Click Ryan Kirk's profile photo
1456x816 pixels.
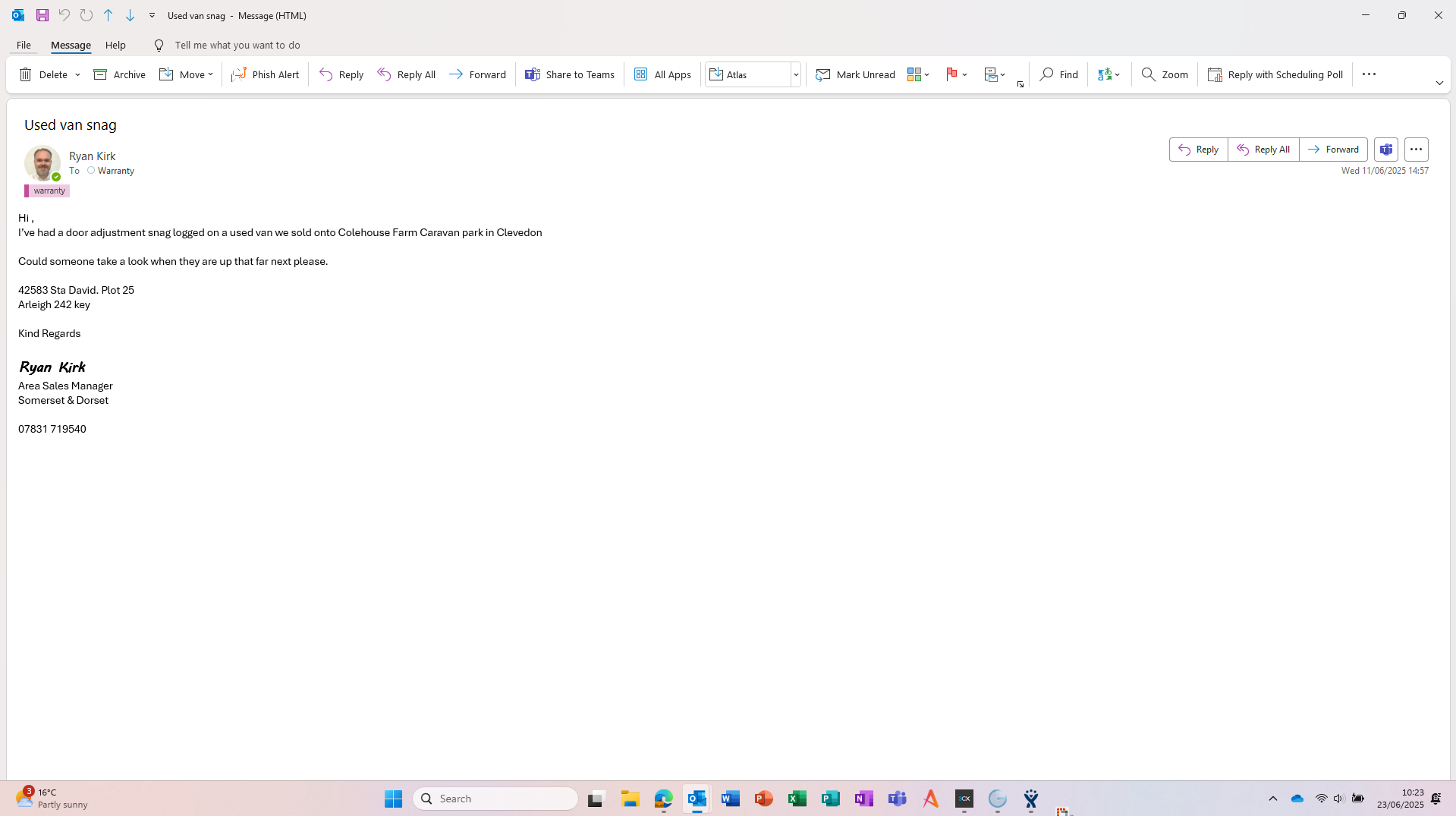[42, 163]
